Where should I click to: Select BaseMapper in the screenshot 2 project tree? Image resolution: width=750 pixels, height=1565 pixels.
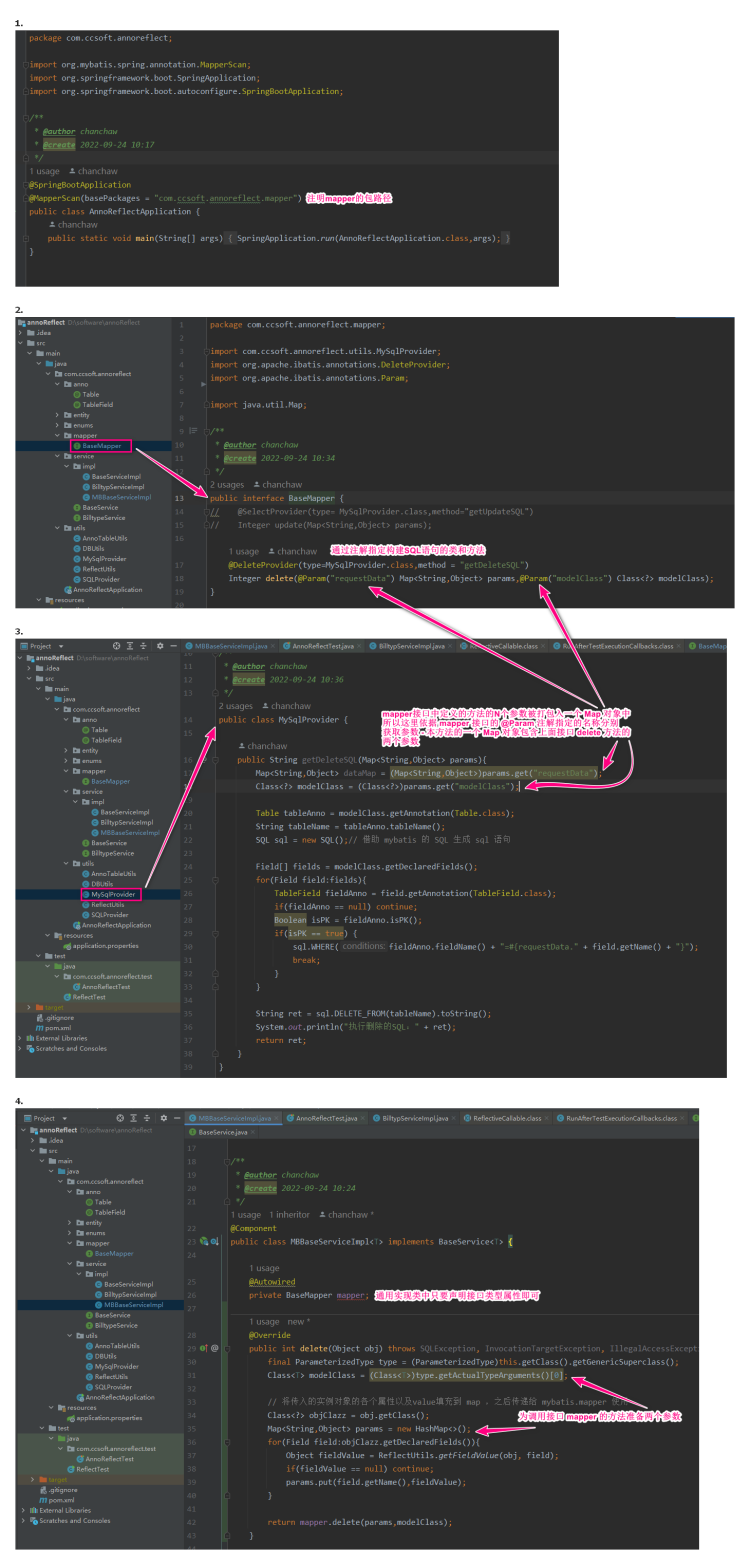tap(101, 446)
